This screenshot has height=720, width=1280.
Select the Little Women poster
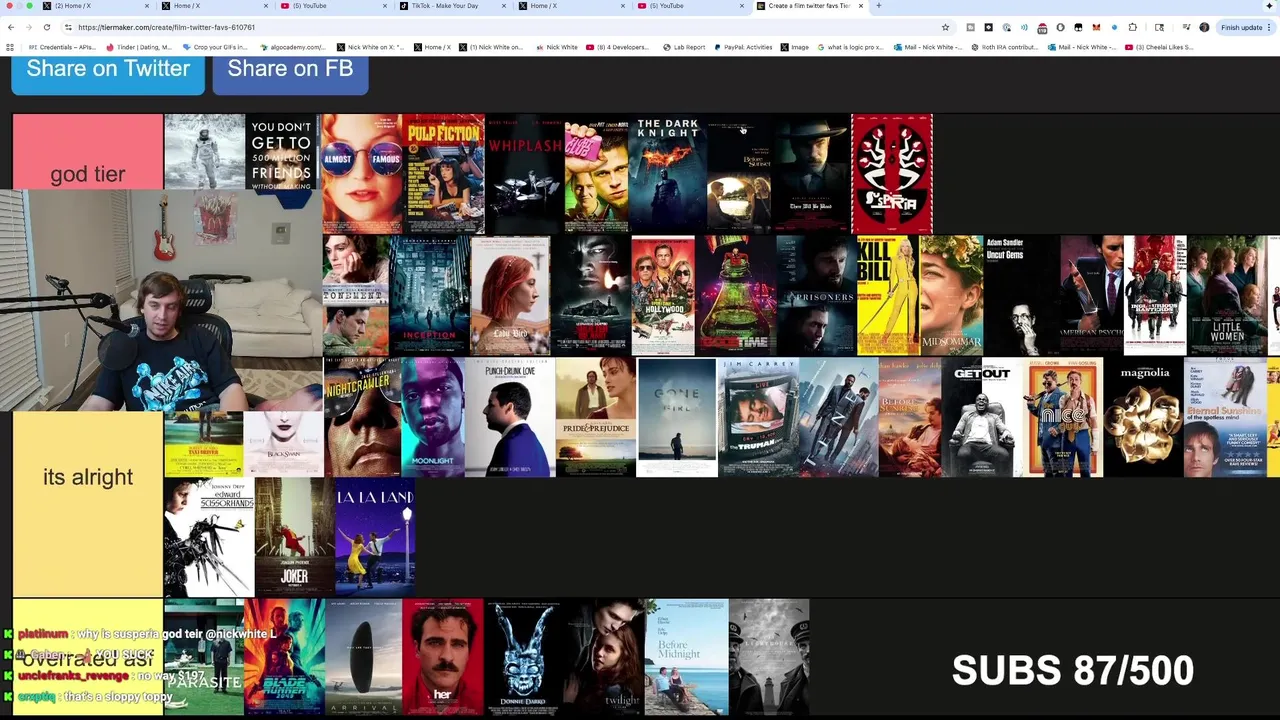[1227, 296]
